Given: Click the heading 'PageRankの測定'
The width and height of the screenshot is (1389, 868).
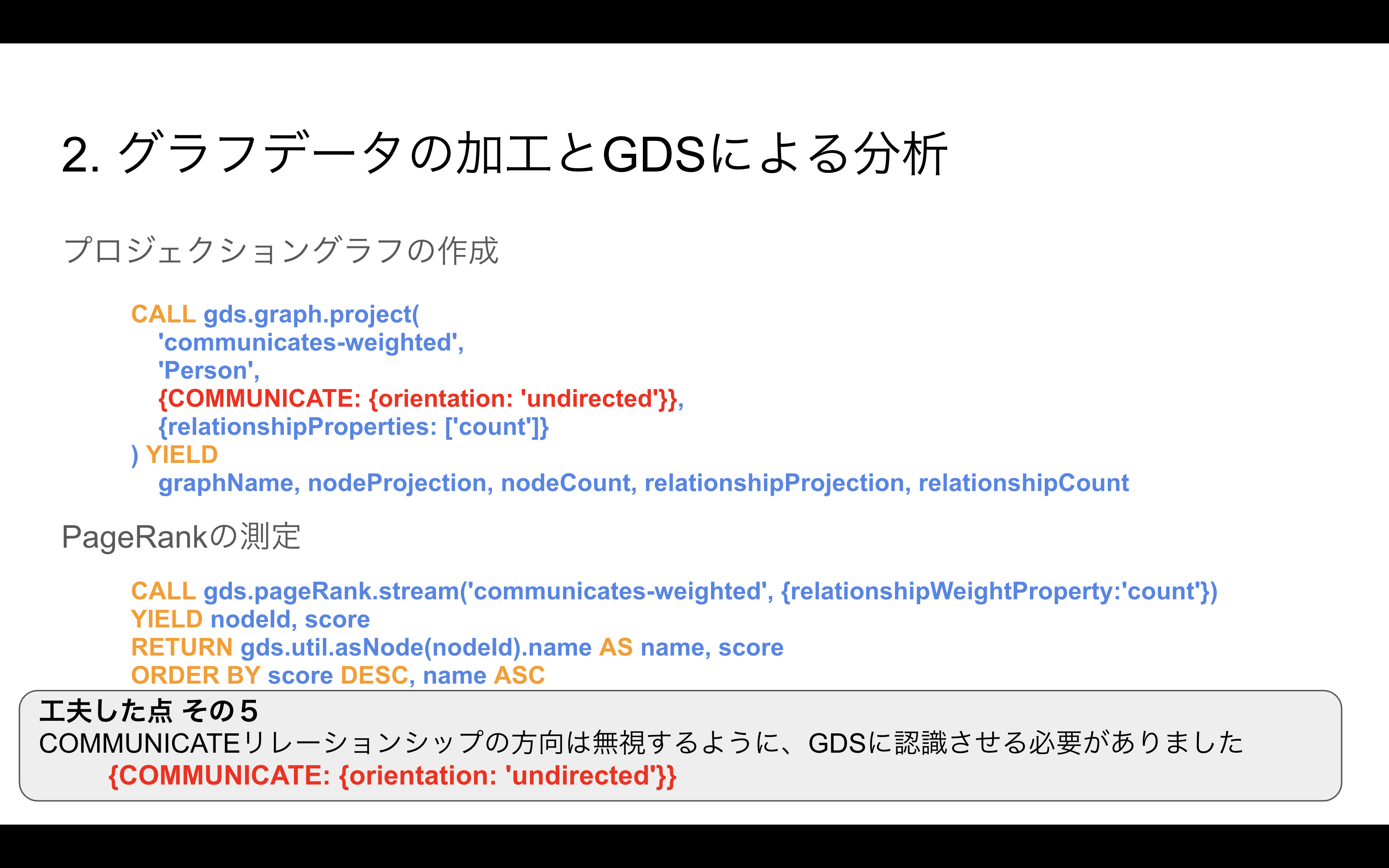Looking at the screenshot, I should (181, 537).
